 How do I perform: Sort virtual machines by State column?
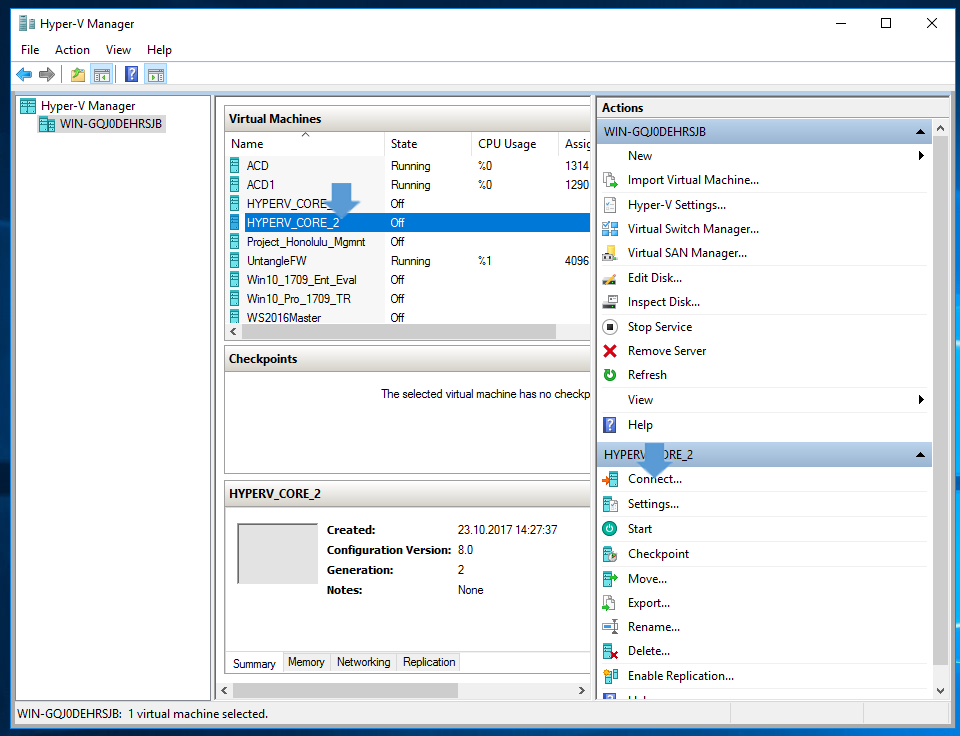pyautogui.click(x=428, y=144)
